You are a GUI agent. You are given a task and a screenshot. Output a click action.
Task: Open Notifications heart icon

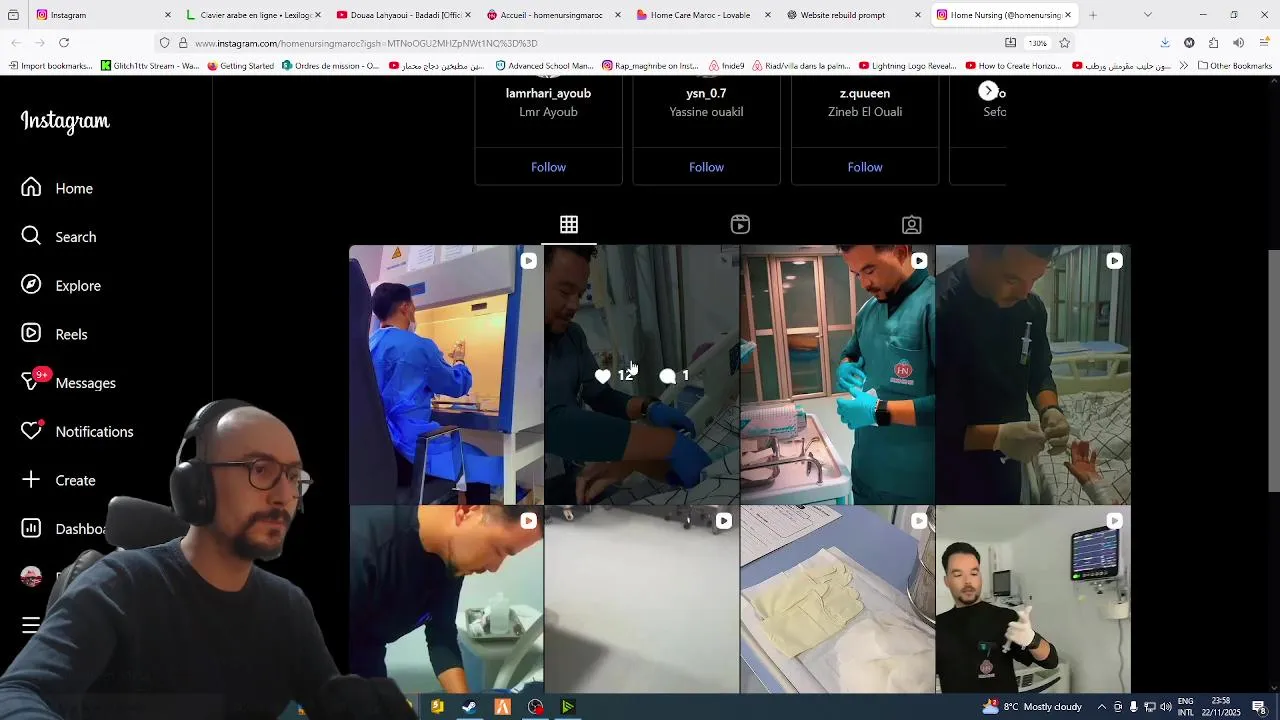coord(31,431)
